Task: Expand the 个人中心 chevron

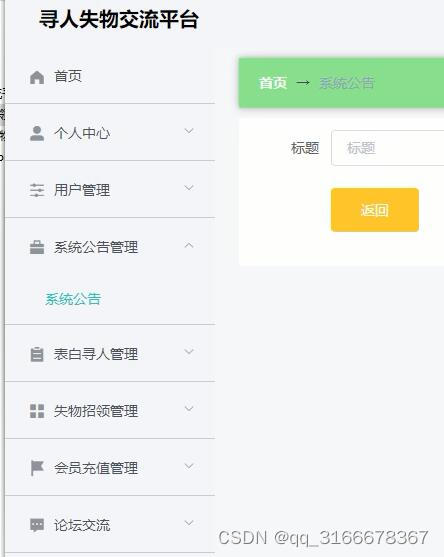Action: point(189,131)
